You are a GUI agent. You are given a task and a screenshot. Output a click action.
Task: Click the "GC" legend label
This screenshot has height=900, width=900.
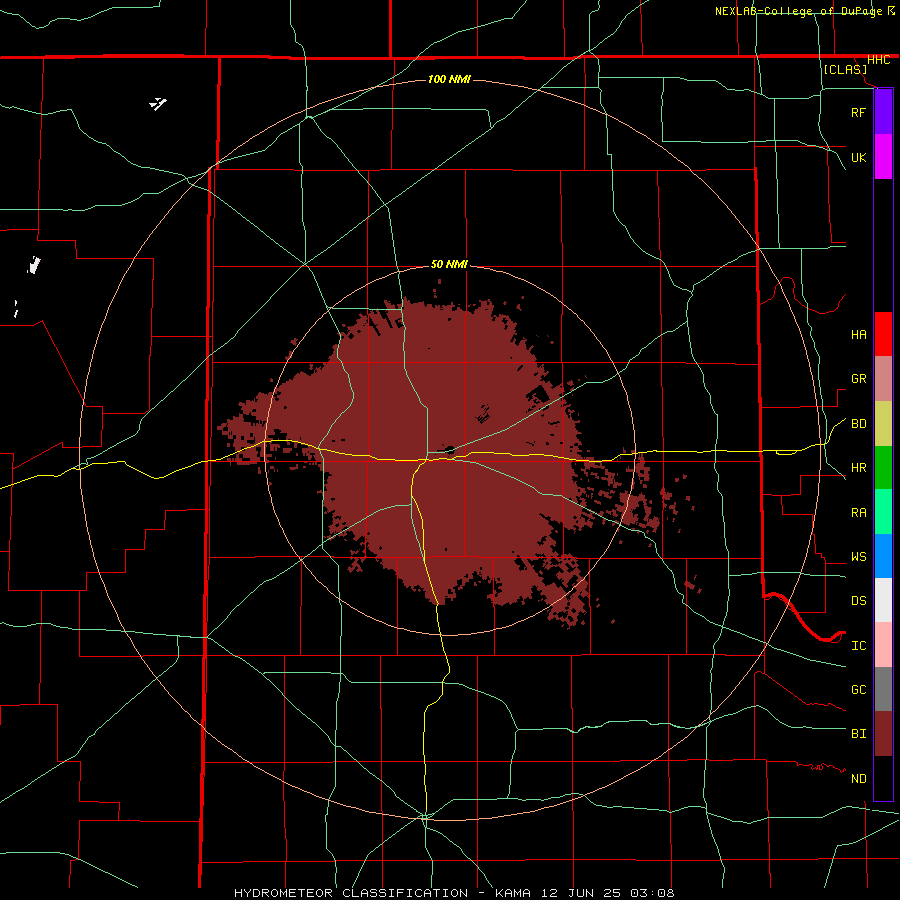[858, 690]
